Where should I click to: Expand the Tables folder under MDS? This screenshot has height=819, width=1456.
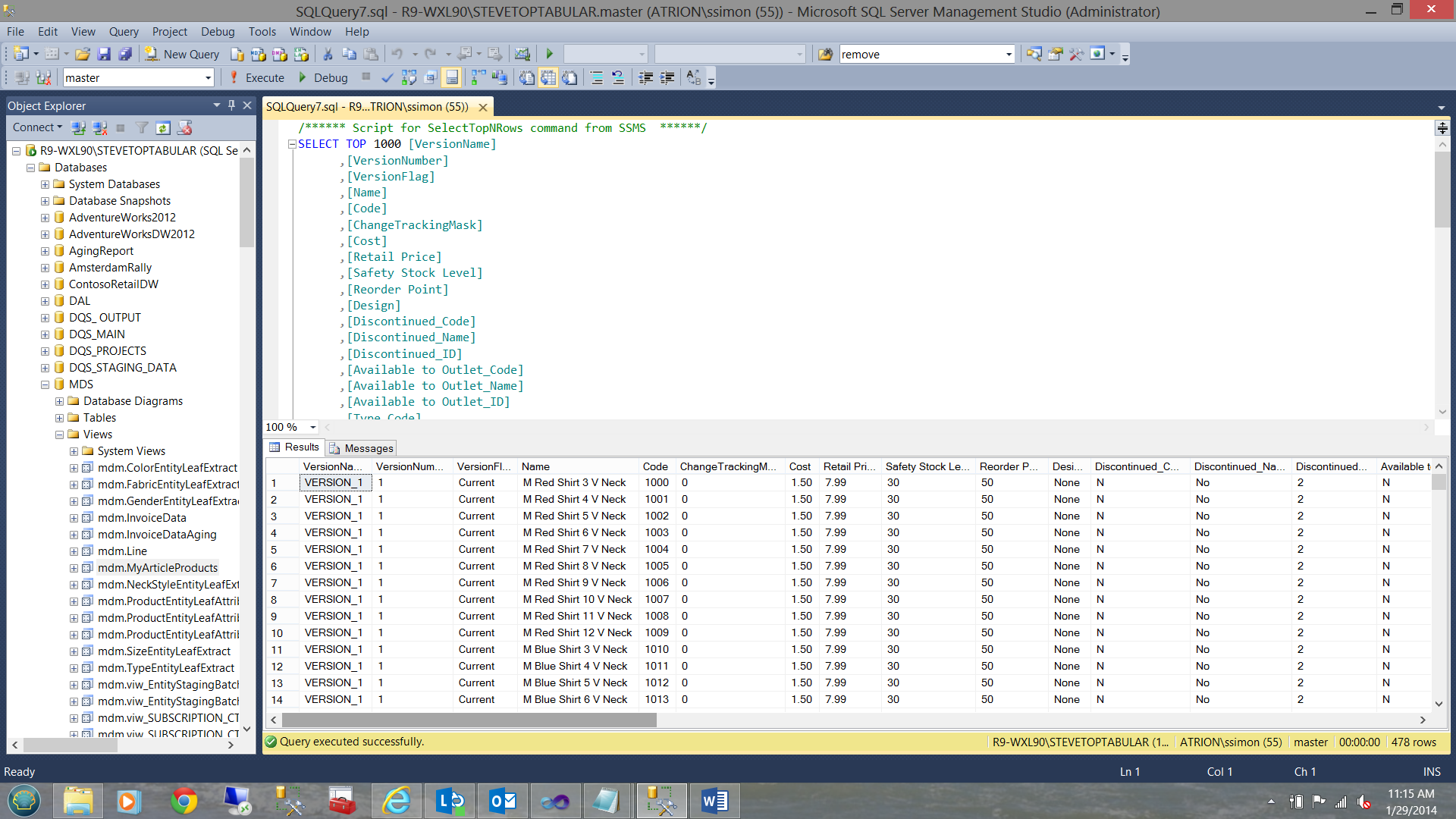point(59,418)
